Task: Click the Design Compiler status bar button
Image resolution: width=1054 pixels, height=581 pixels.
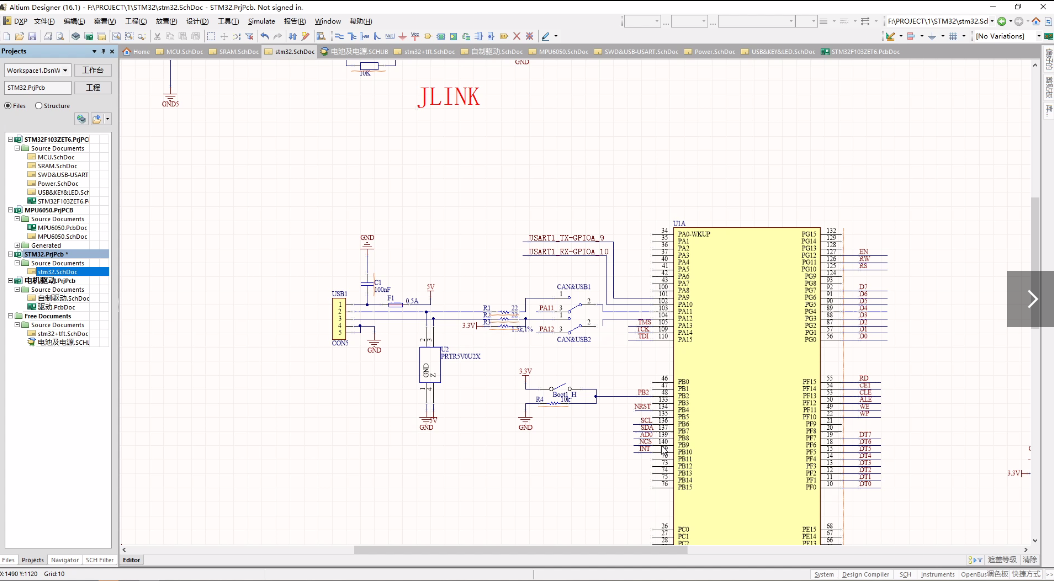Action: click(866, 574)
